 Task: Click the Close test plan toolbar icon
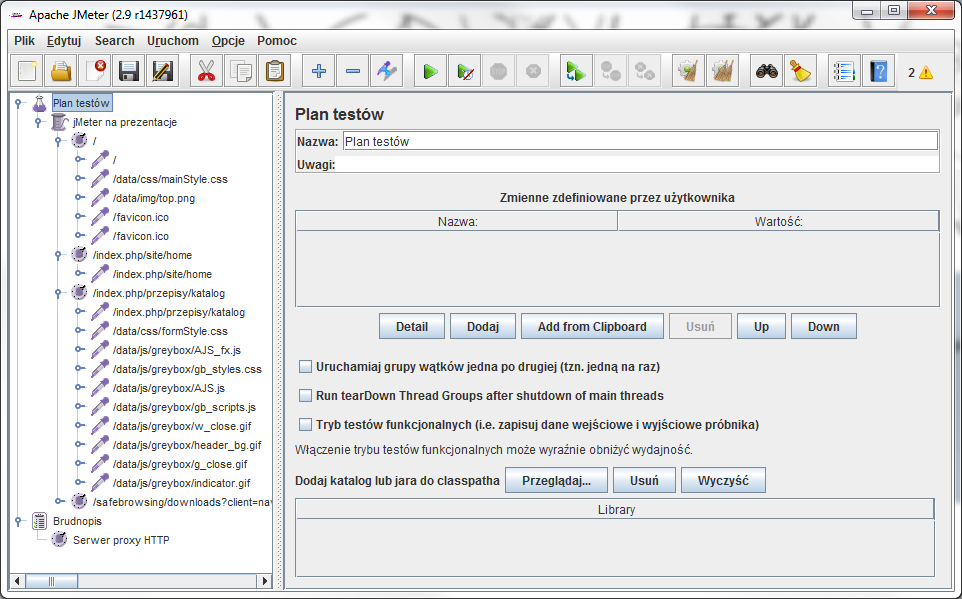pos(95,71)
